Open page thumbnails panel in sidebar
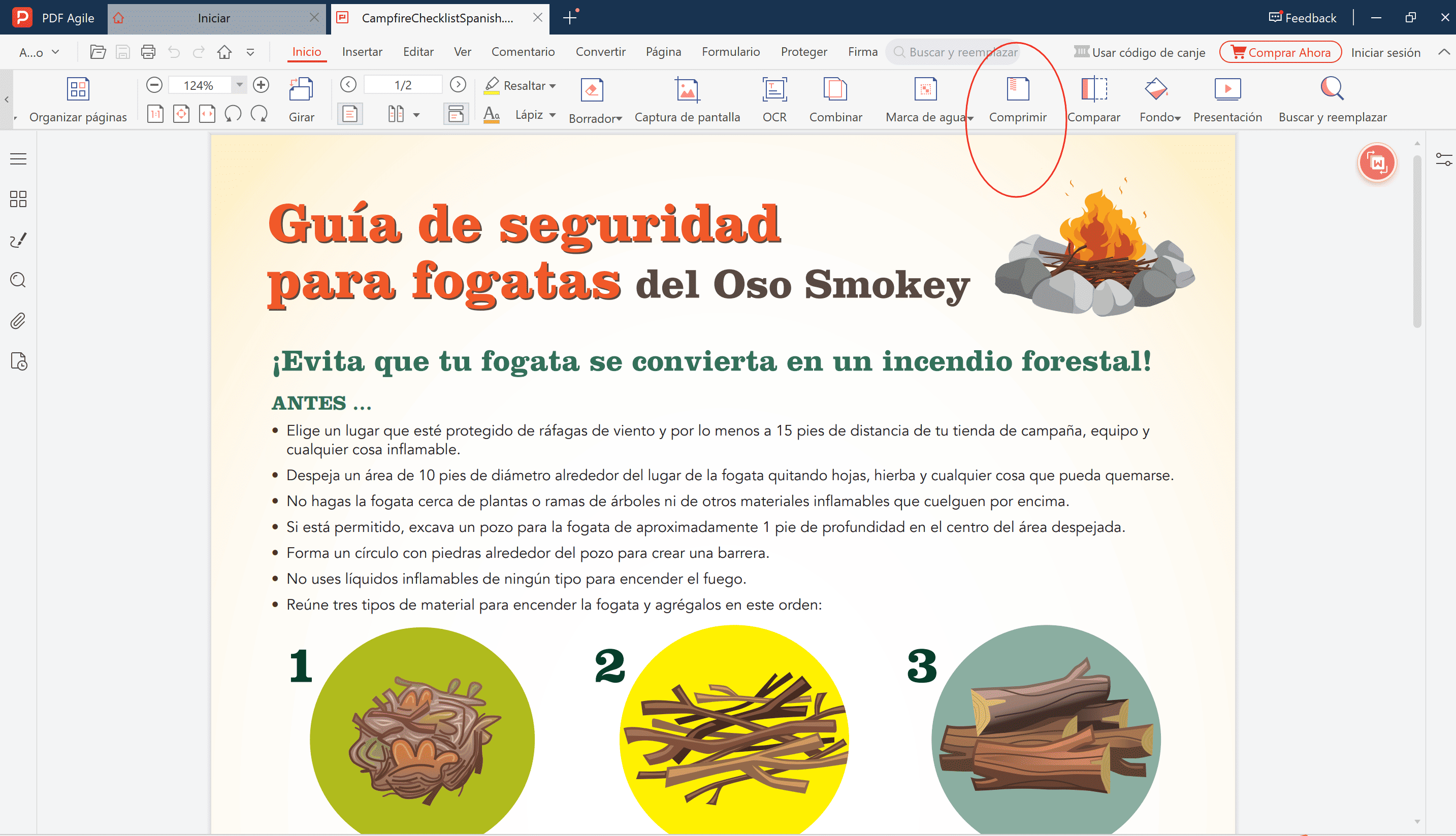This screenshot has height=836, width=1456. 18,199
